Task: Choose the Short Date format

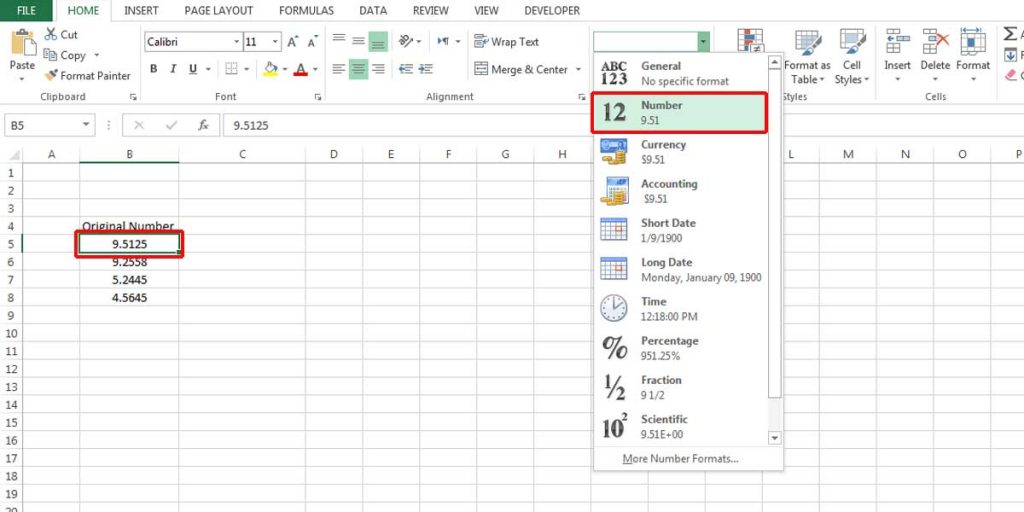Action: [679, 231]
